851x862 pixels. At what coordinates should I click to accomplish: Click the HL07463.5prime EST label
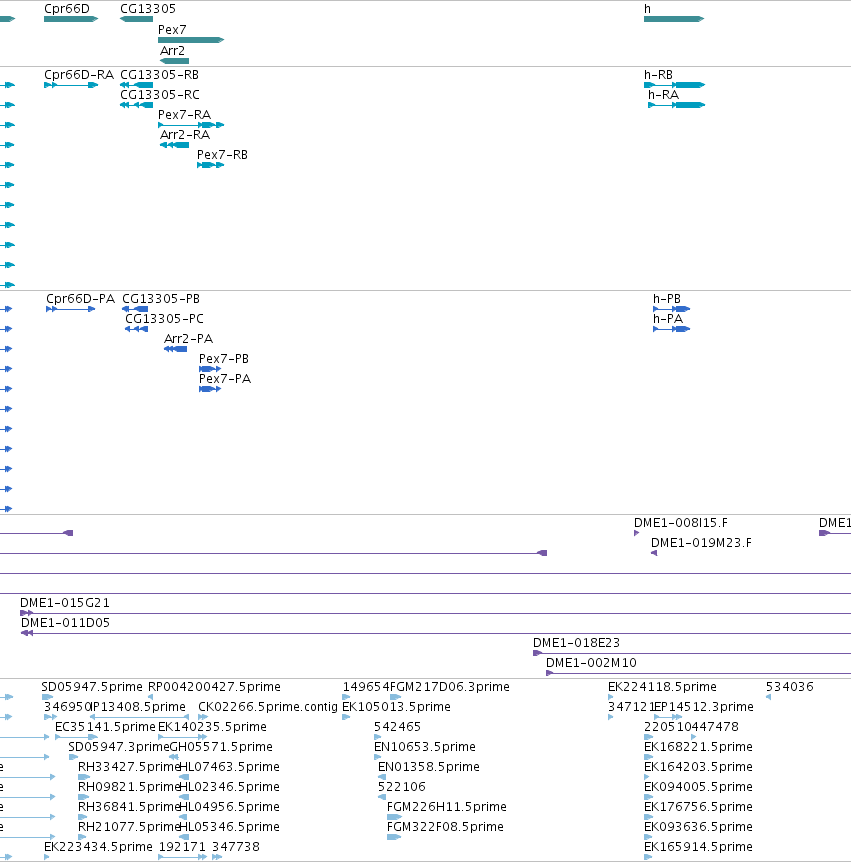click(230, 767)
